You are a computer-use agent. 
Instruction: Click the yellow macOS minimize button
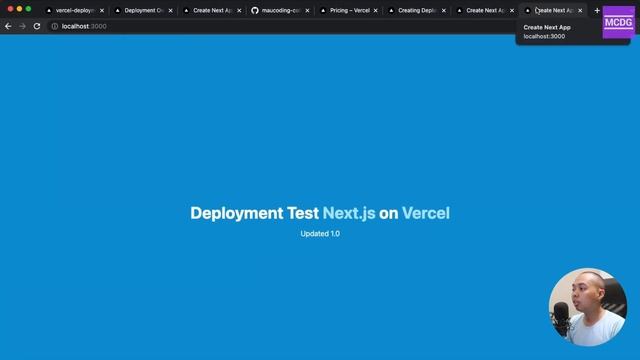19,9
